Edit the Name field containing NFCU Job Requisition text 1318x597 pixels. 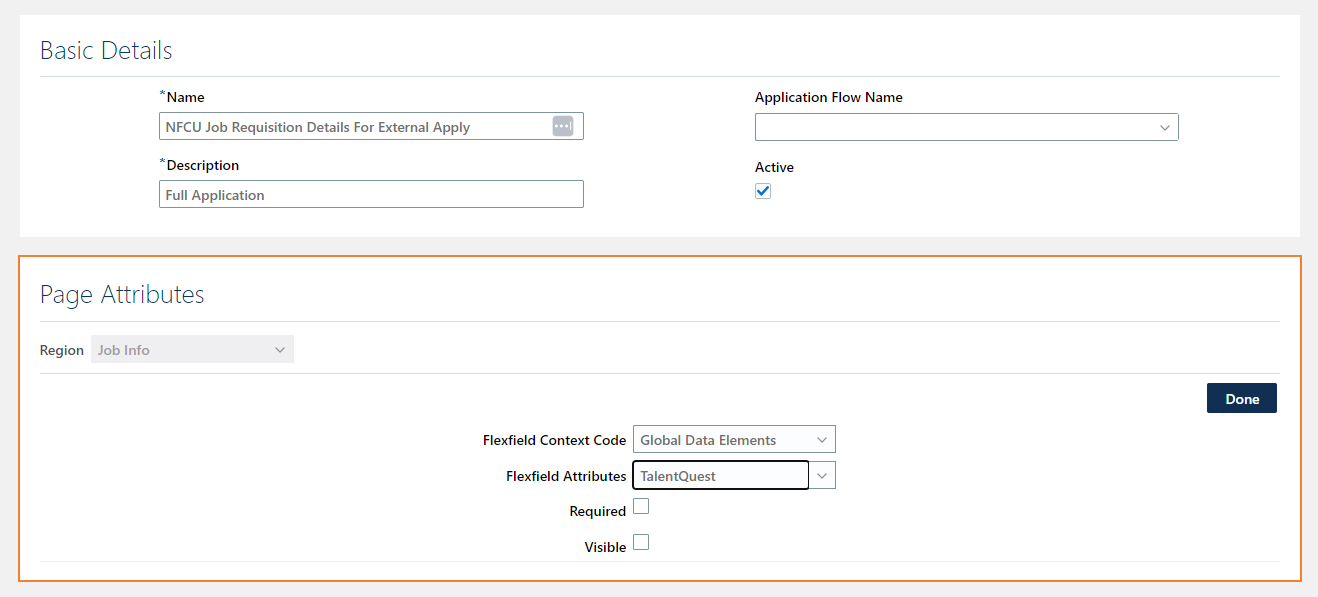tap(350, 126)
